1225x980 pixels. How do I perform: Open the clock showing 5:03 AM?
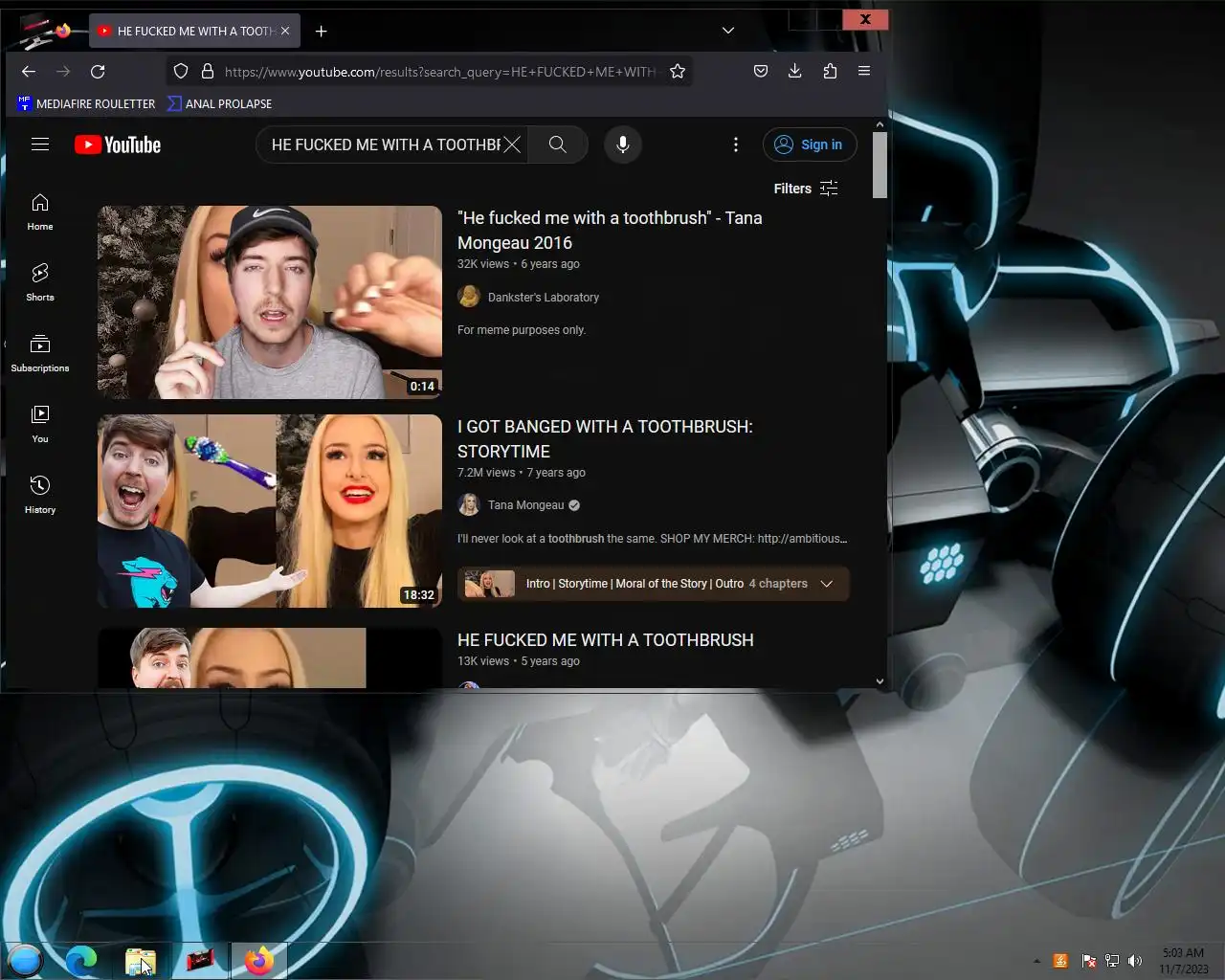point(1183,961)
